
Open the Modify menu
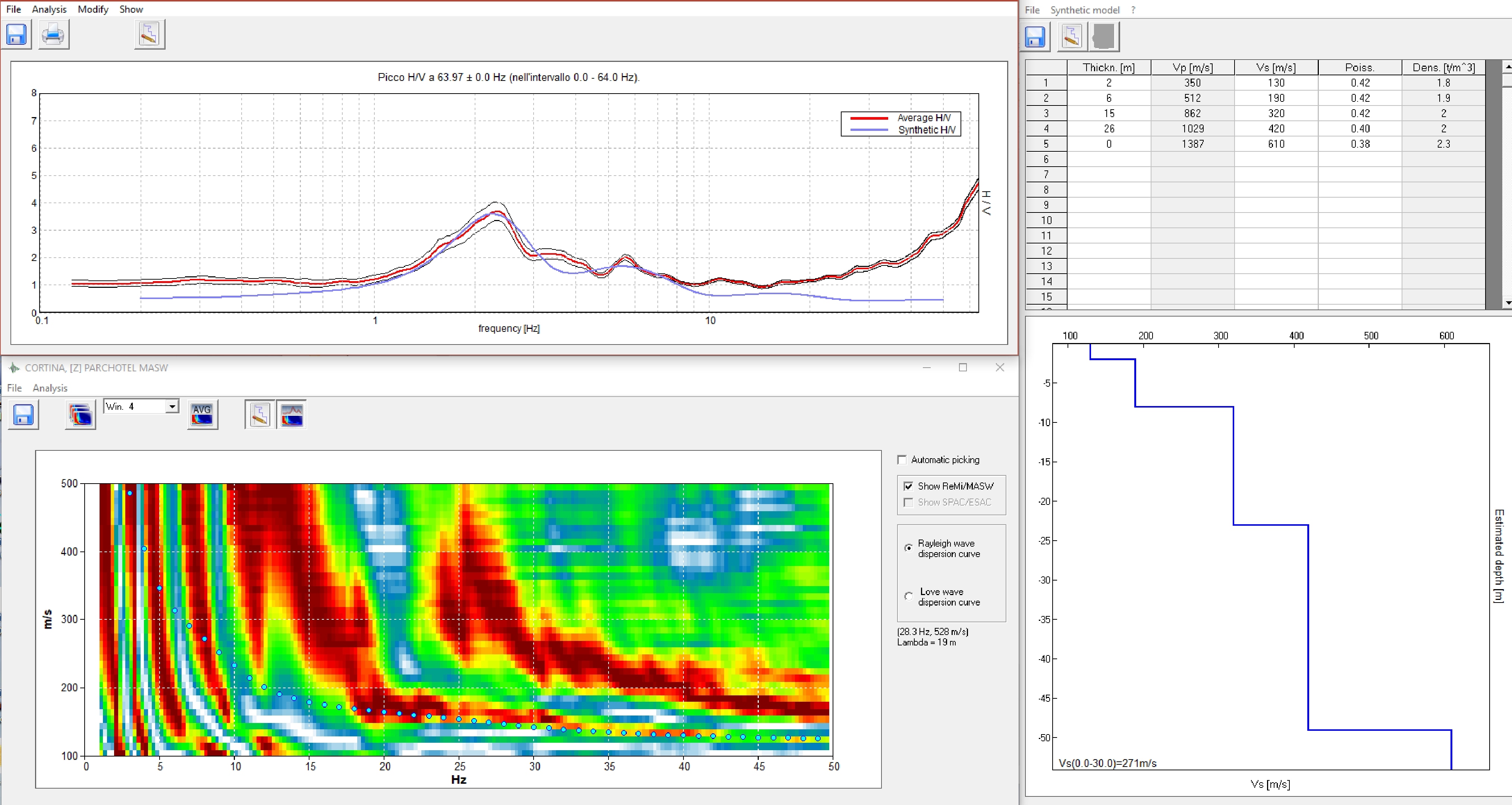tap(93, 9)
